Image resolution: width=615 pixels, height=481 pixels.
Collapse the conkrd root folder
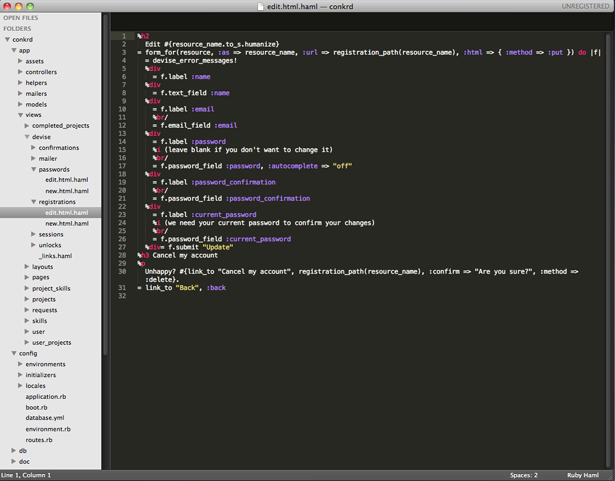(x=7, y=40)
